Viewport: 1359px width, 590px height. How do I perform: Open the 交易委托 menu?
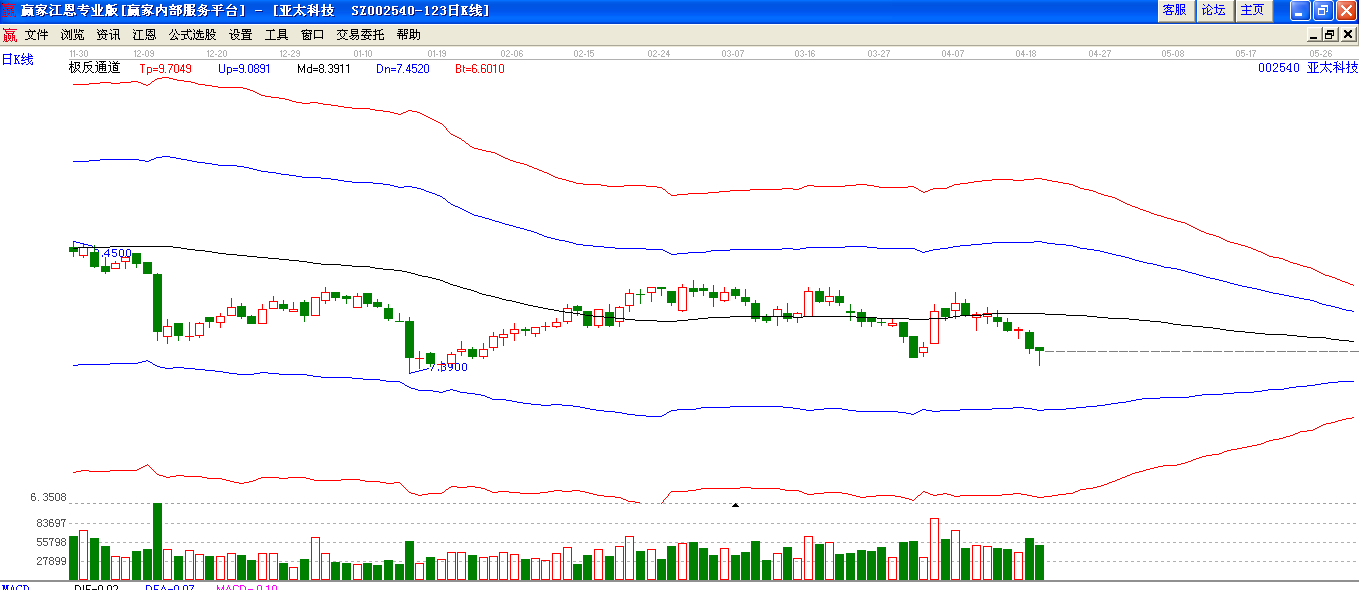360,34
